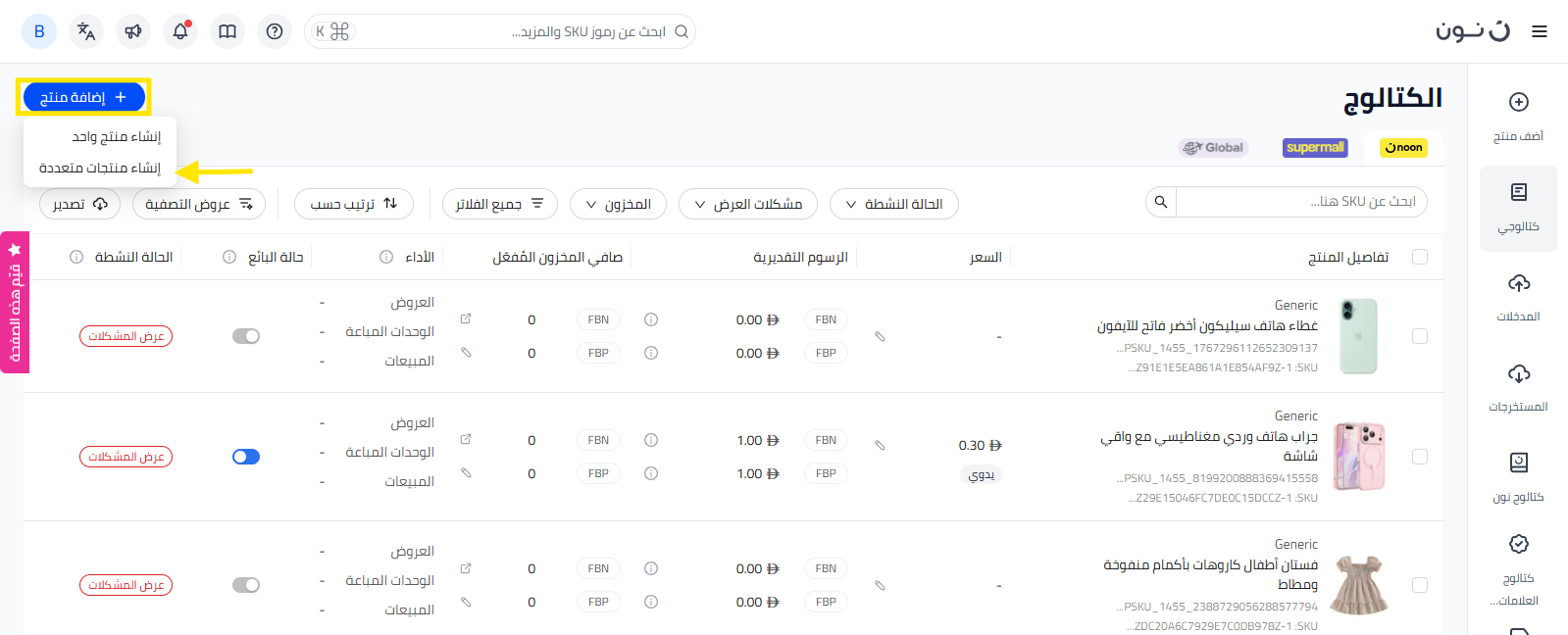Expand الحالة النشطة filter dropdown
Viewport: 1568px width, 635px height.
[x=894, y=204]
